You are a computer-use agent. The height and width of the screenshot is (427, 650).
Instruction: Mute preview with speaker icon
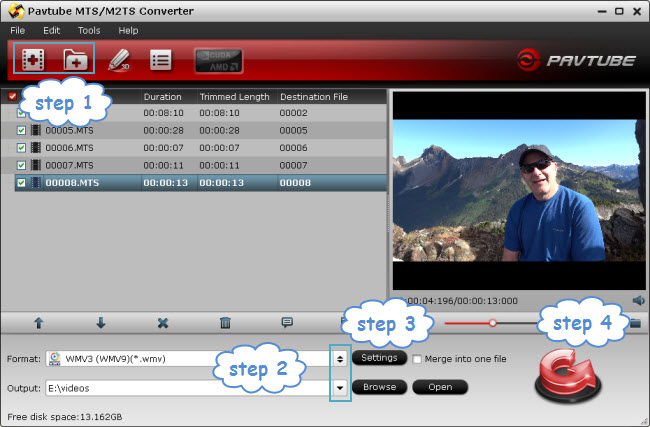pos(638,301)
